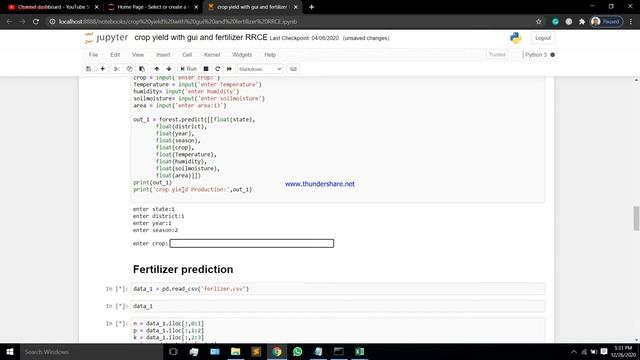640x360 pixels.
Task: Open the Widgets menu
Action: tap(242, 55)
